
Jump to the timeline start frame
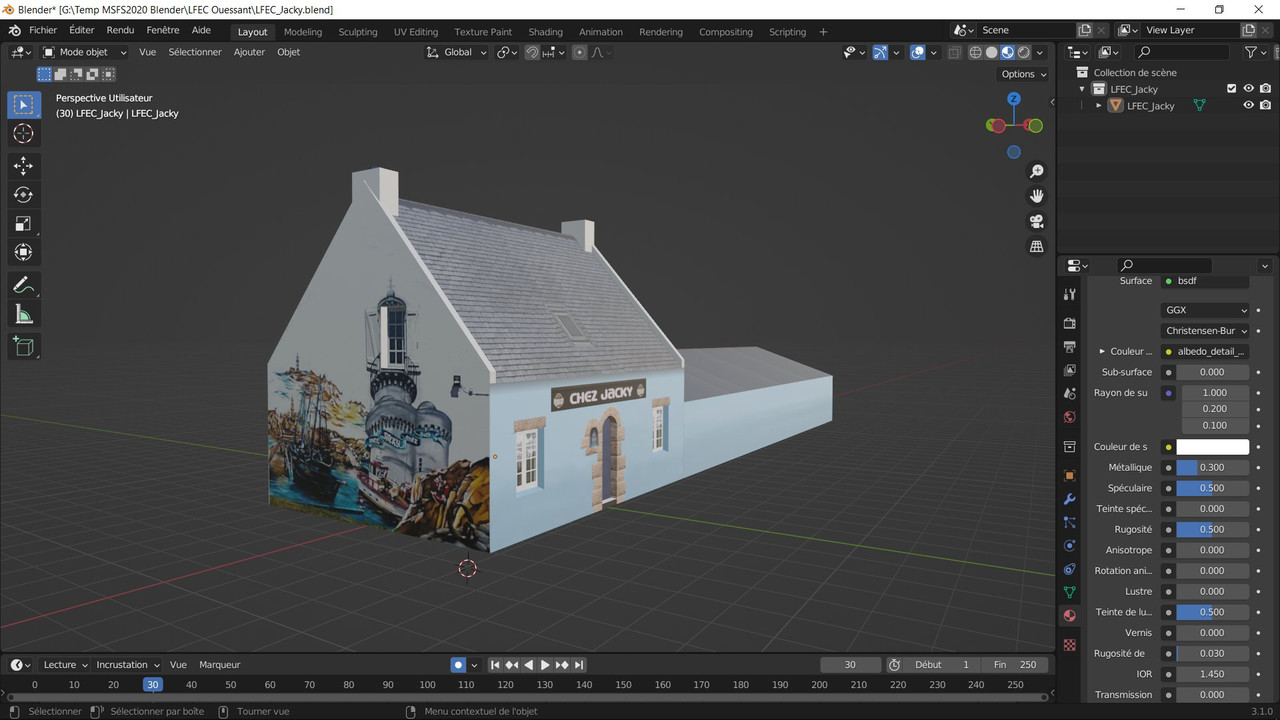(x=494, y=665)
